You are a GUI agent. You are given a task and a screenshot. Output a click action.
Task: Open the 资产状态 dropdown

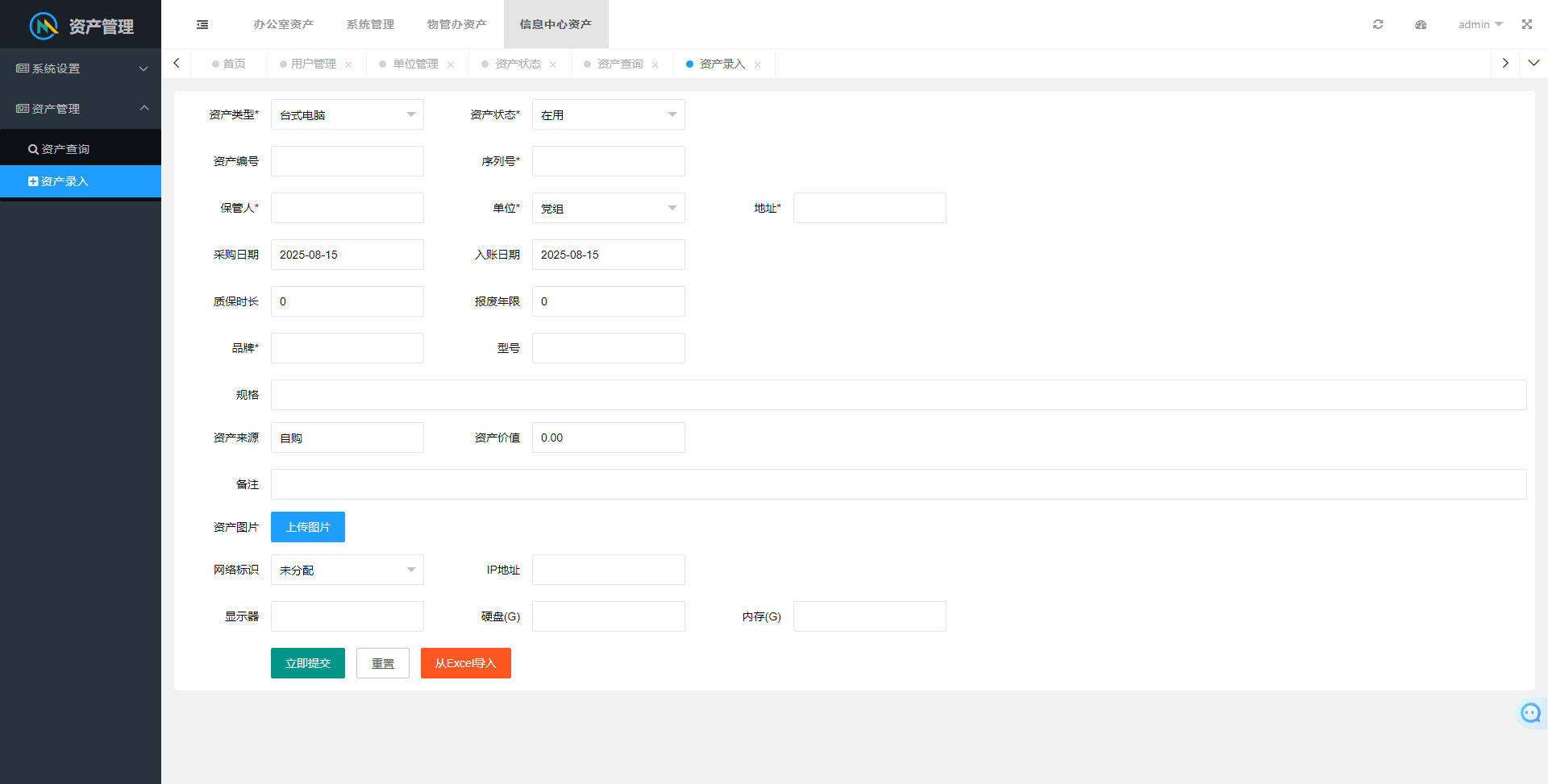click(x=608, y=114)
